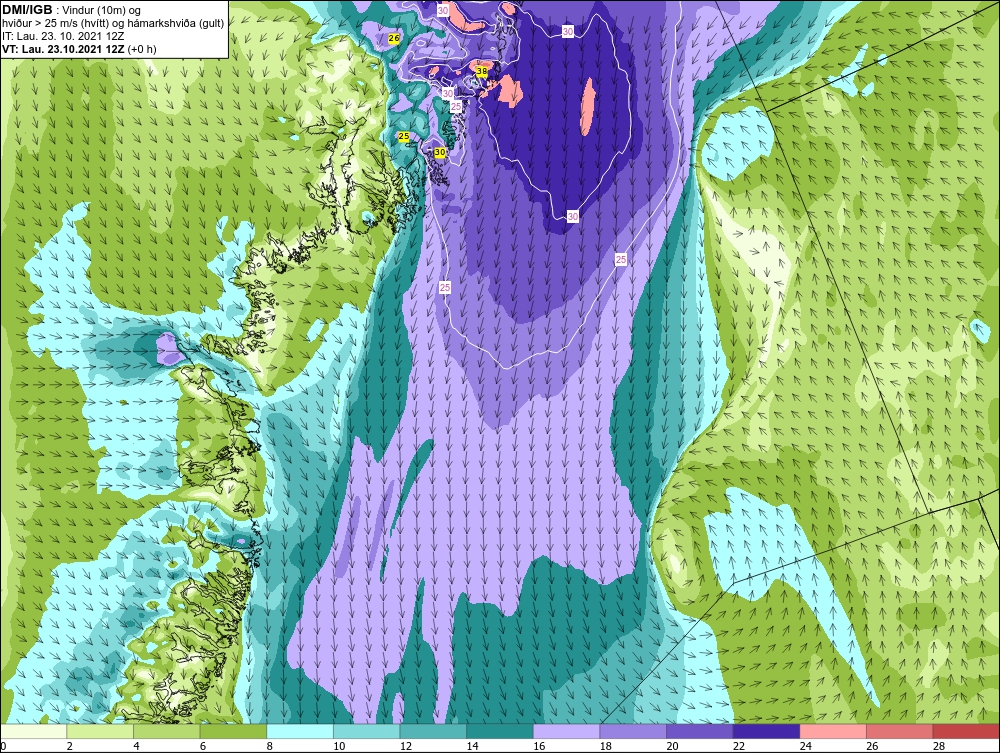Click the '6' tick on the colour scale
The width and height of the screenshot is (1000, 753).
click(203, 746)
